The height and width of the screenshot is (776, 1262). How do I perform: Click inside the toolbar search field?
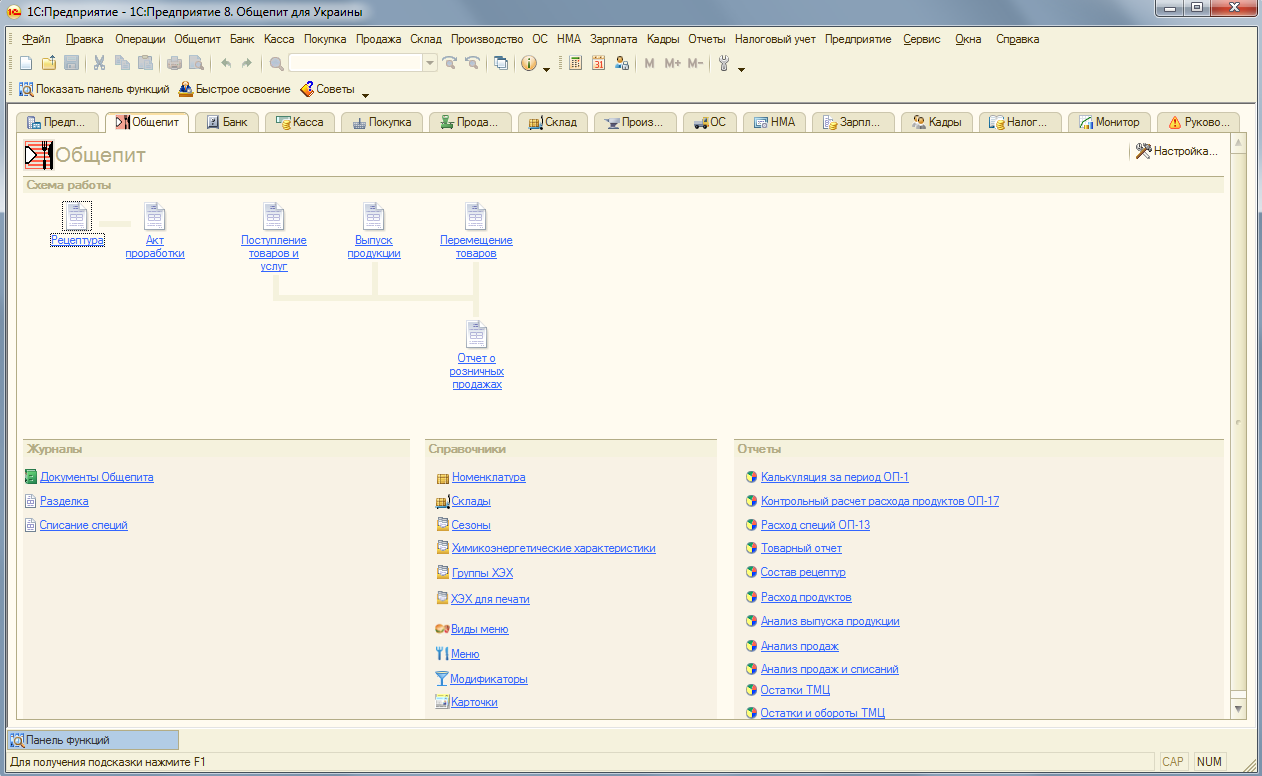[x=356, y=63]
